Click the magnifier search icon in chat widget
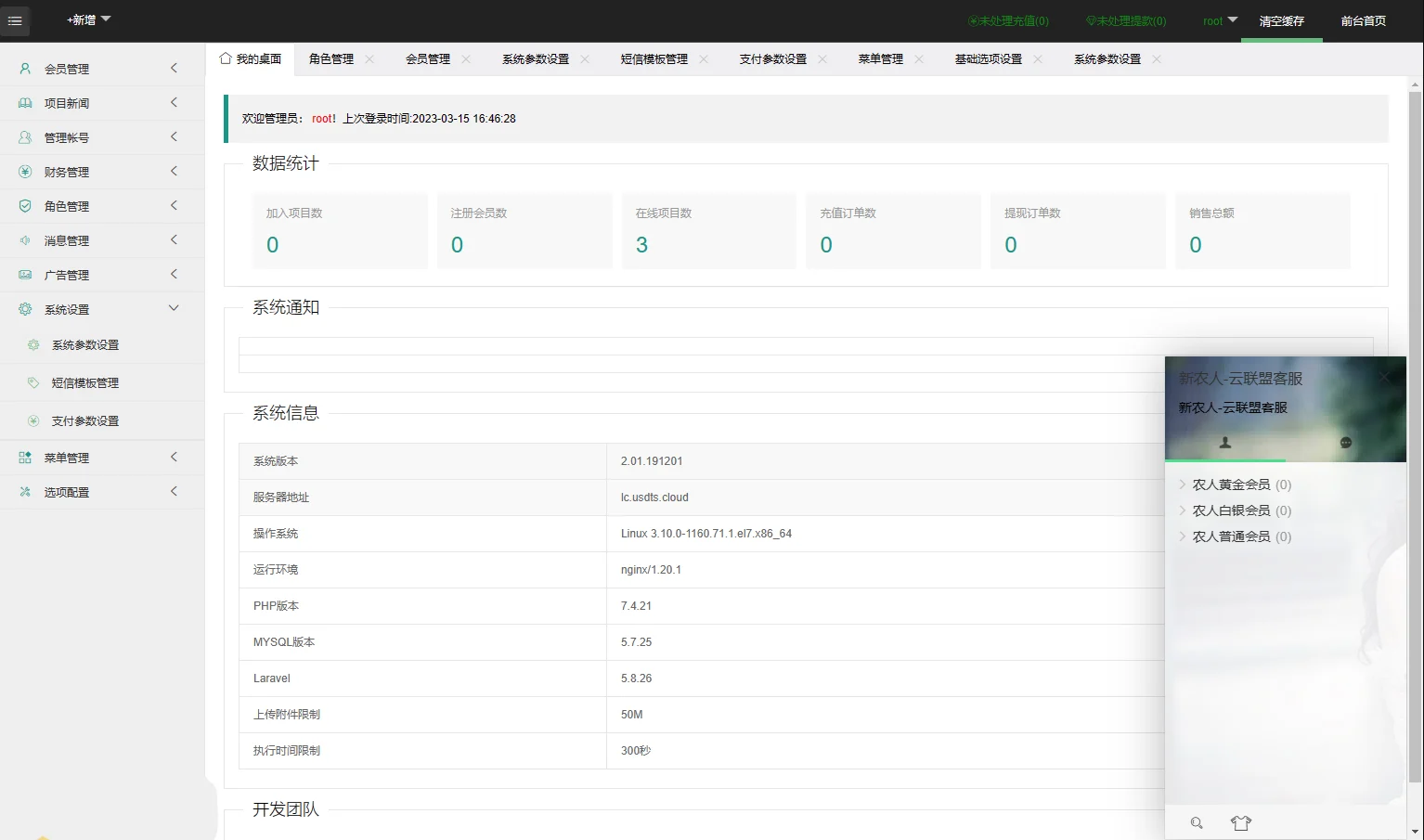Image resolution: width=1424 pixels, height=840 pixels. [x=1196, y=822]
